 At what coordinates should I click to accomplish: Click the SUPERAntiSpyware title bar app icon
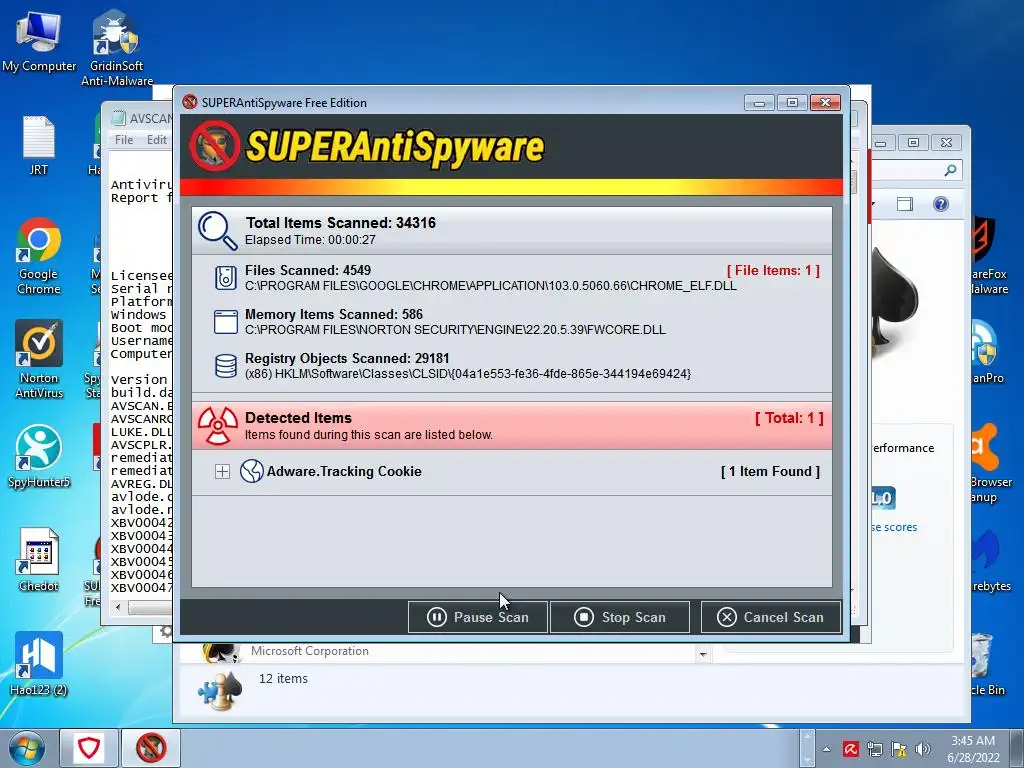[190, 102]
